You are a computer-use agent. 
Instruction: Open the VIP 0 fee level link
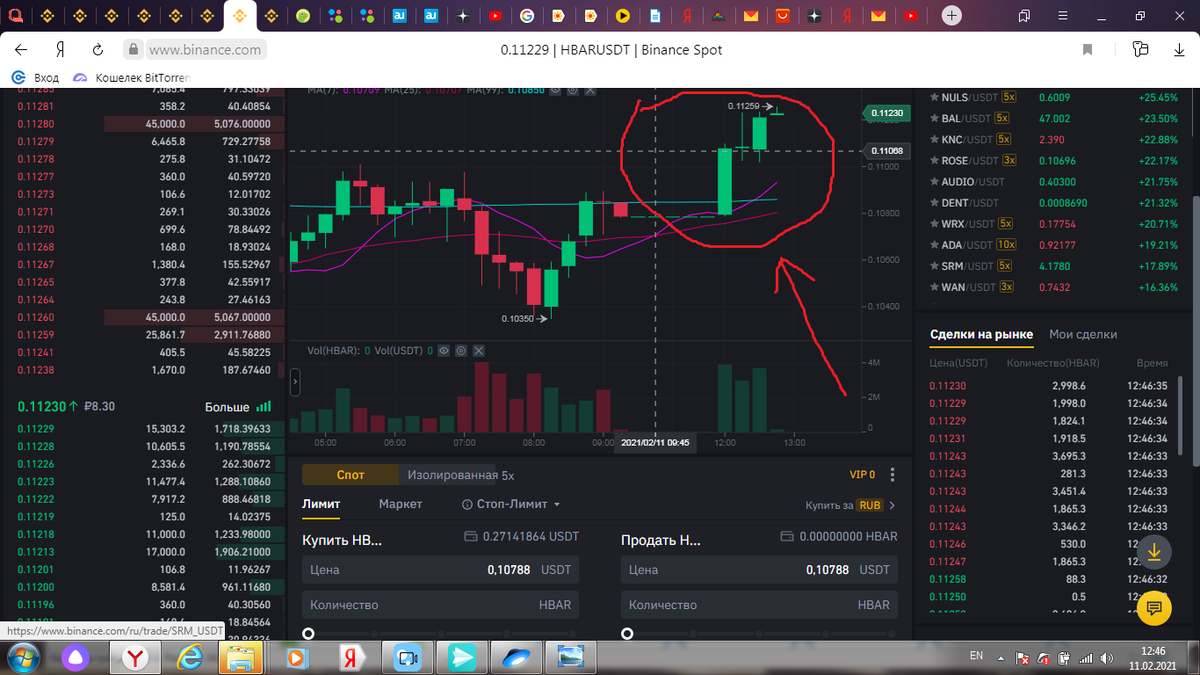click(862, 475)
